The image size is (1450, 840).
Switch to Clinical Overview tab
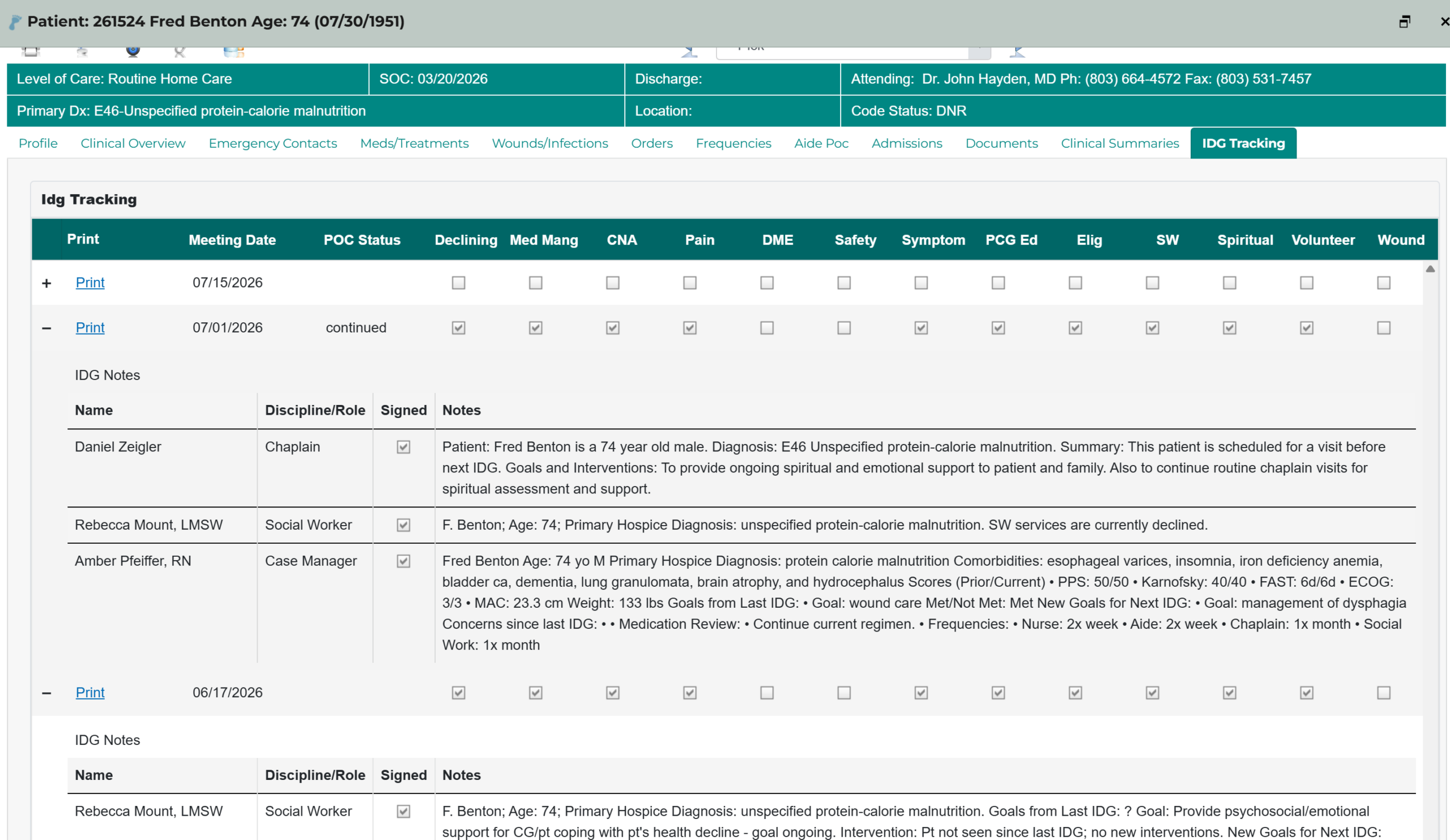click(x=133, y=143)
